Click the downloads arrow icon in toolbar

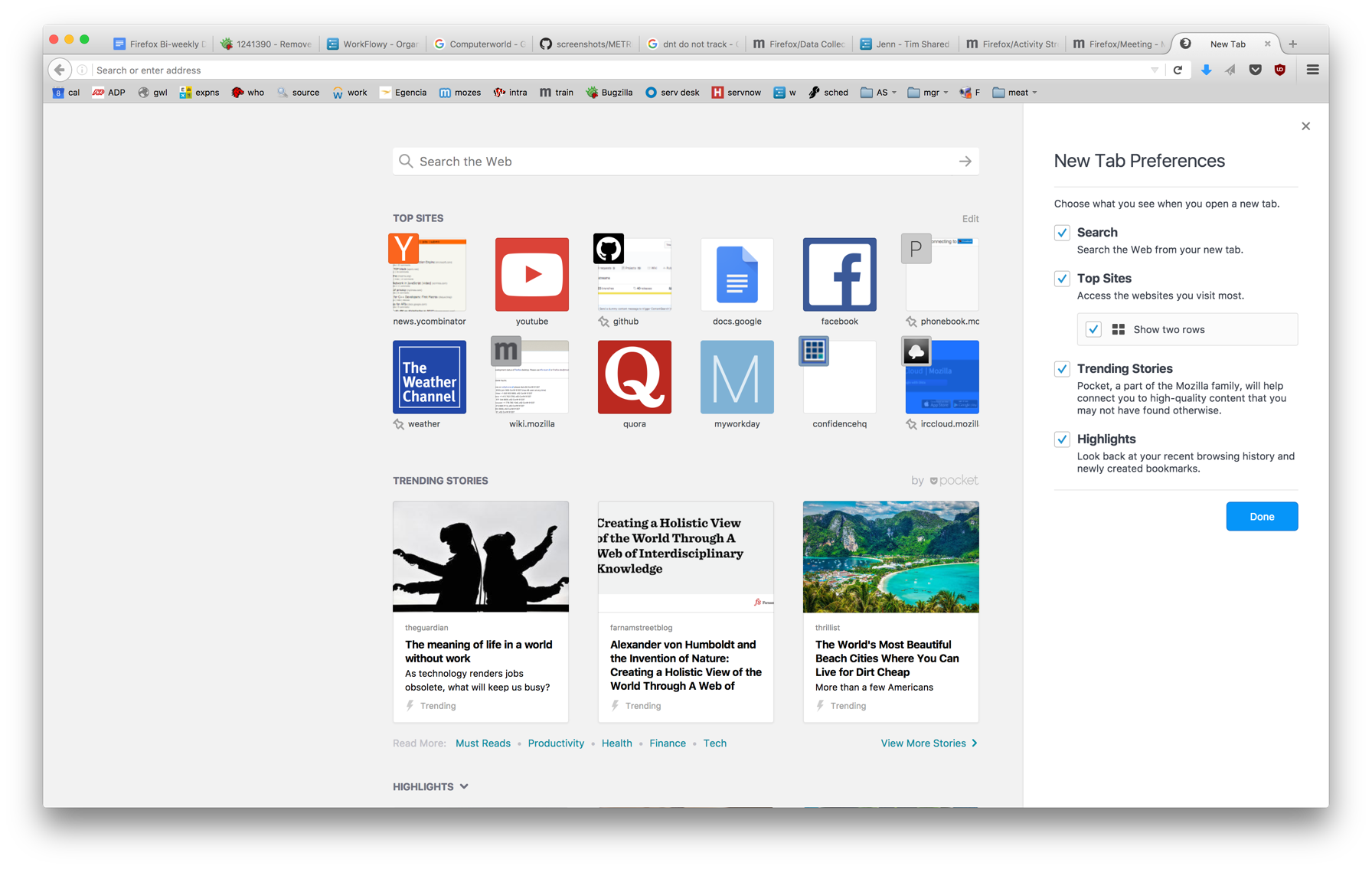click(1206, 70)
